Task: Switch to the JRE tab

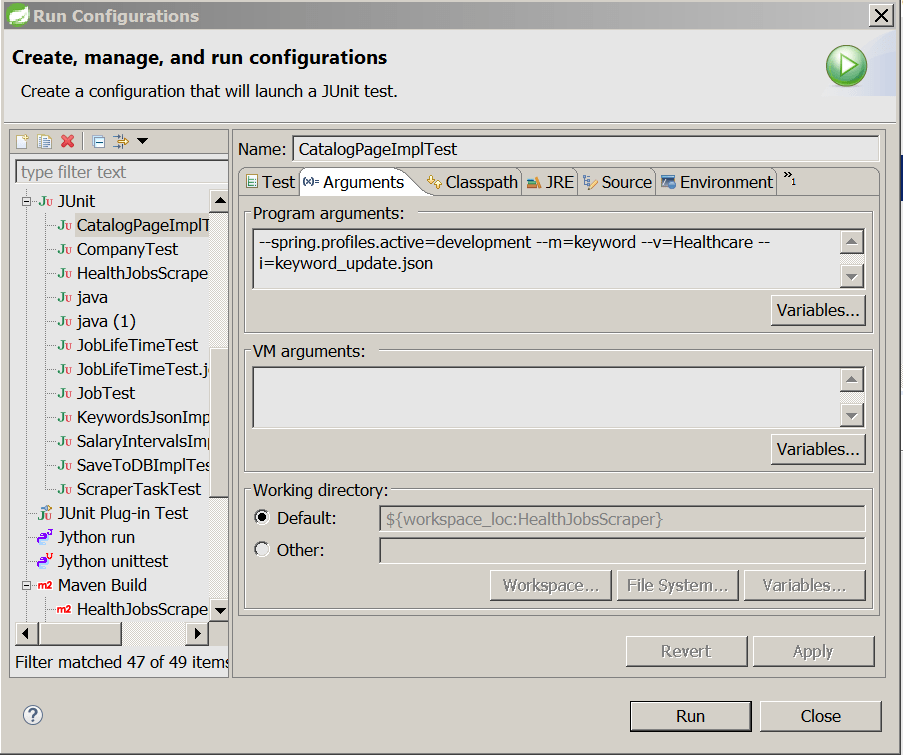Action: coord(551,182)
